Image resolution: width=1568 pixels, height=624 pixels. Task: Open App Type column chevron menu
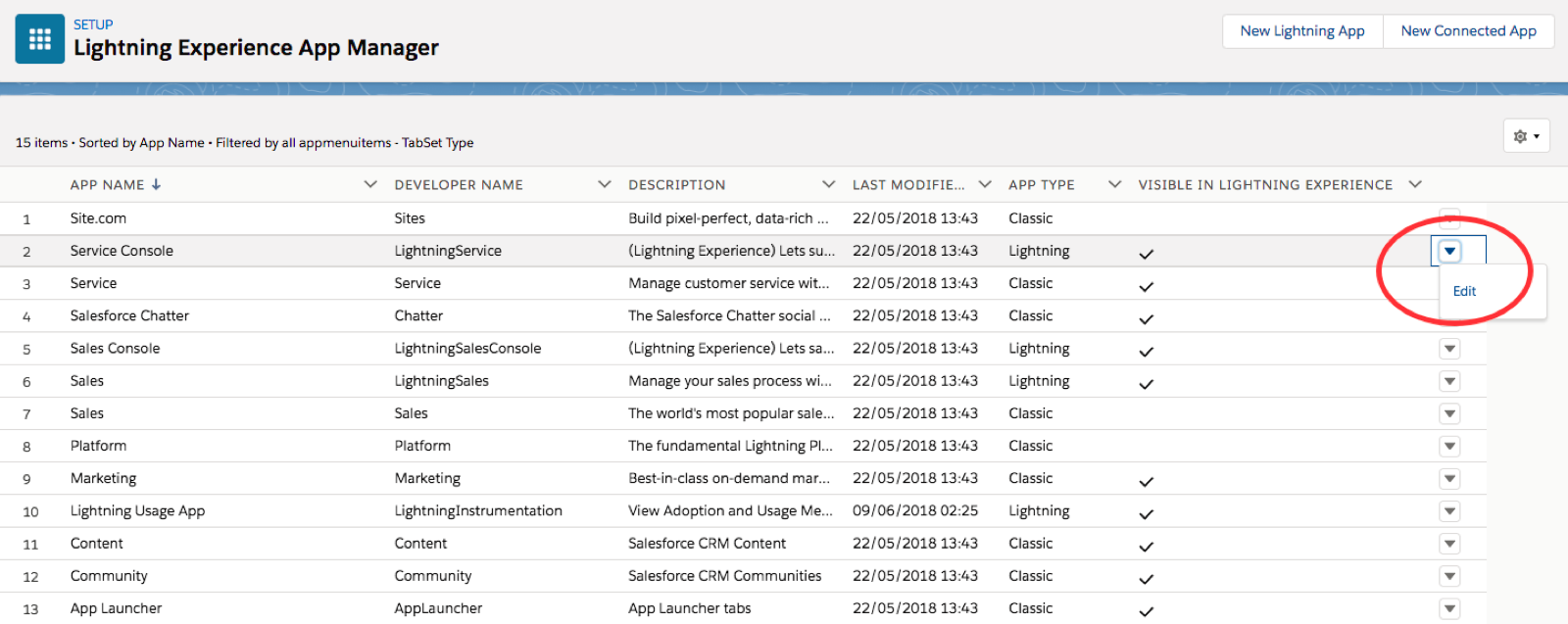(x=1114, y=184)
